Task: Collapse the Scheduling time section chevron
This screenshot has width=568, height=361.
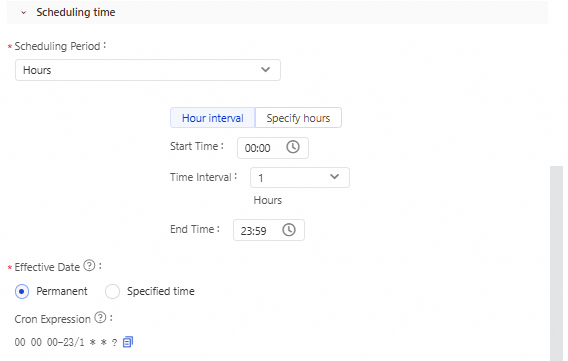Action: [x=24, y=13]
